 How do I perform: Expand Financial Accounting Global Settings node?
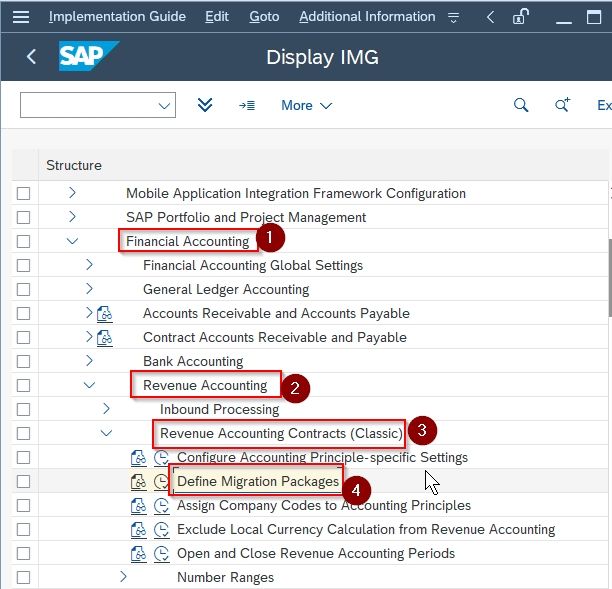pos(89,265)
